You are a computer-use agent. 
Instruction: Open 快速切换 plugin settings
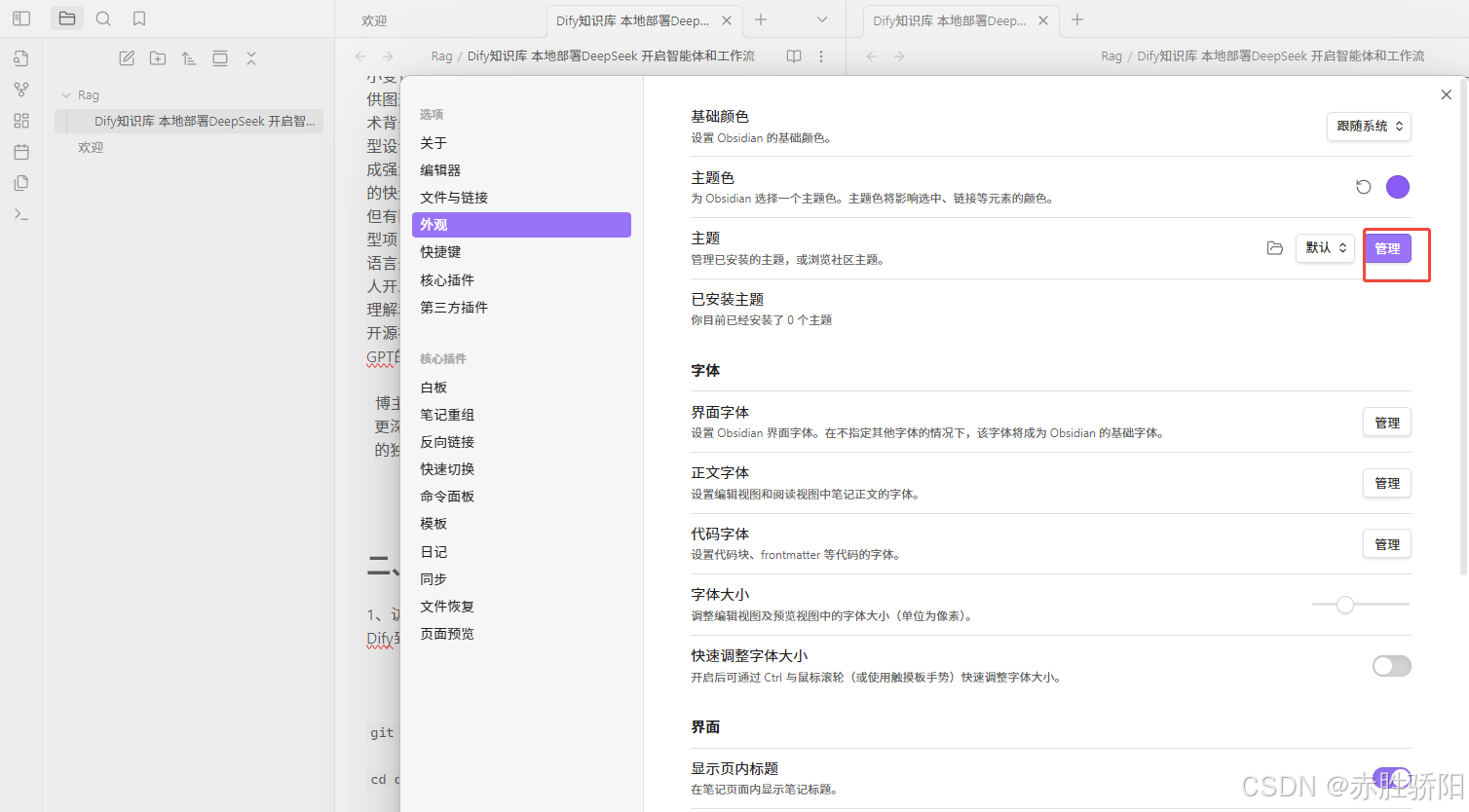pyautogui.click(x=521, y=469)
